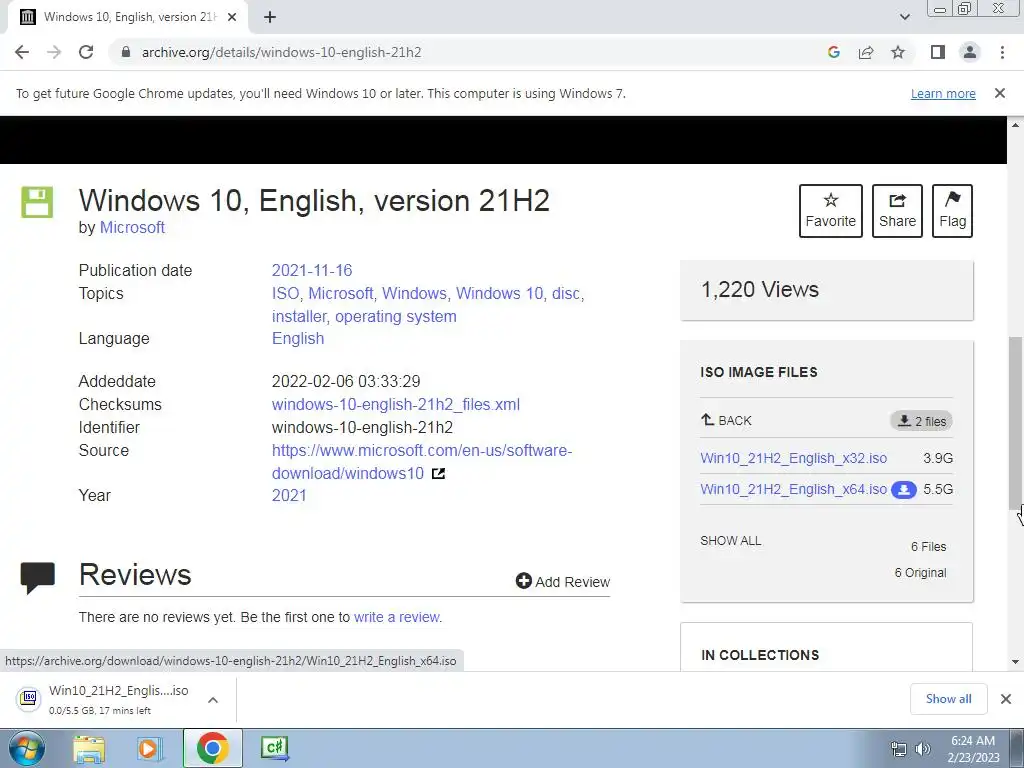Click the scrollbar up arrow

click(x=1016, y=124)
